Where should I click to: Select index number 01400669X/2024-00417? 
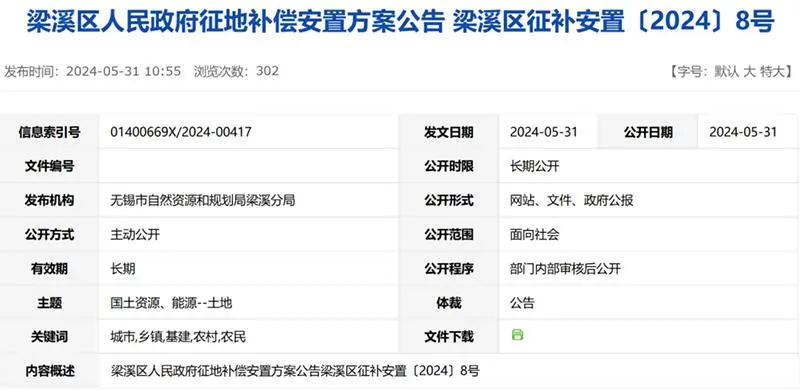(x=181, y=132)
